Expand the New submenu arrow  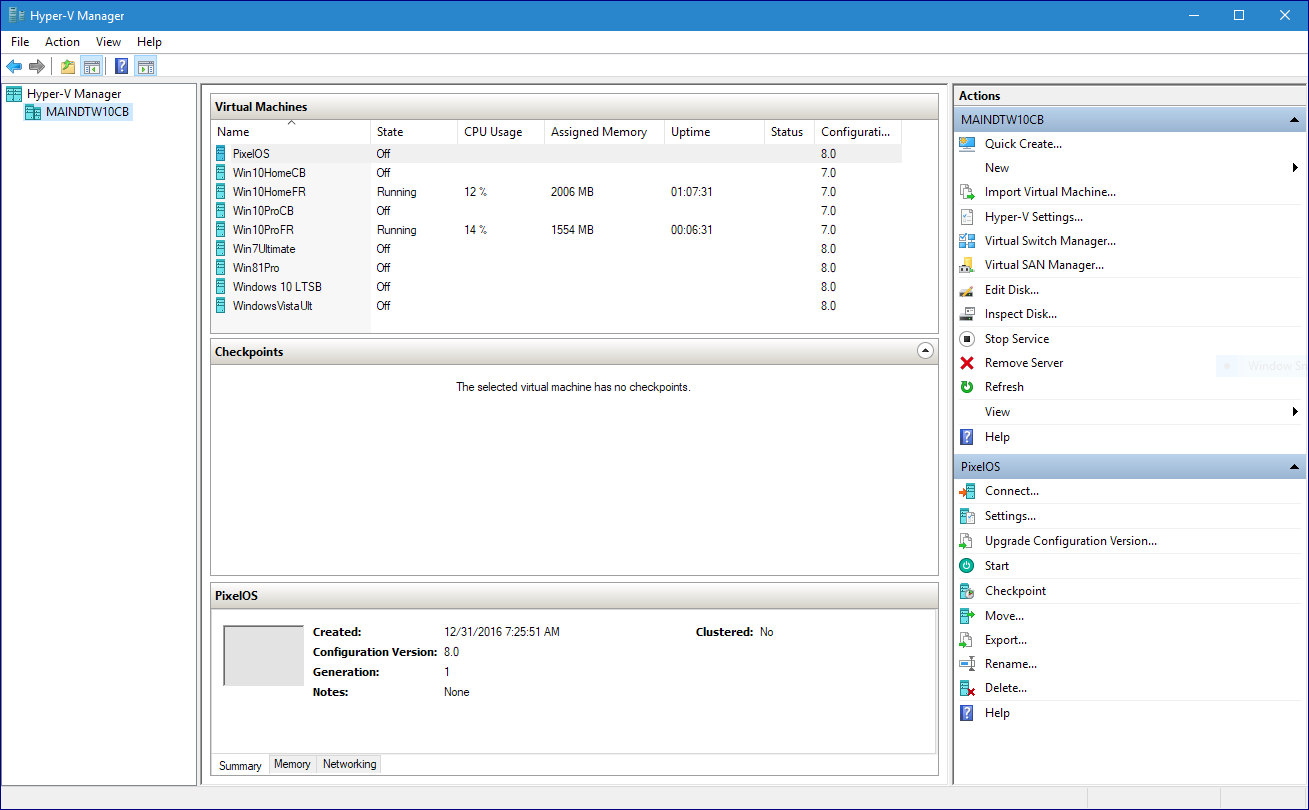click(1295, 168)
